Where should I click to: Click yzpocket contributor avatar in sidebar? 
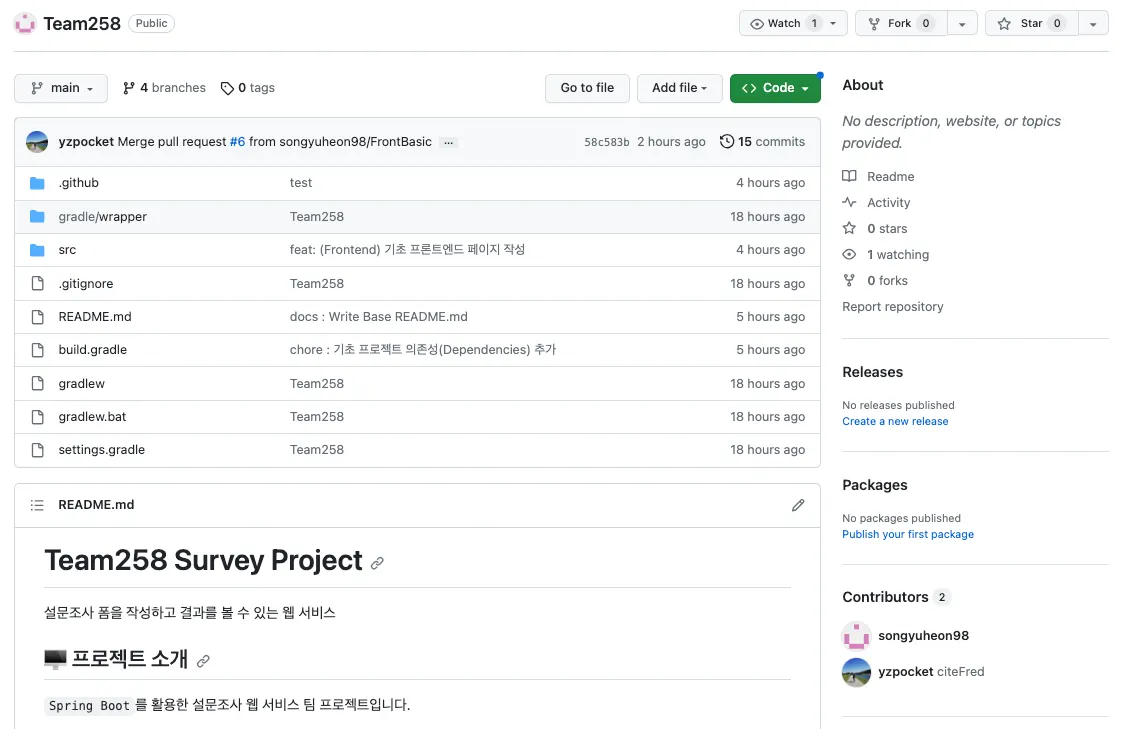[856, 672]
